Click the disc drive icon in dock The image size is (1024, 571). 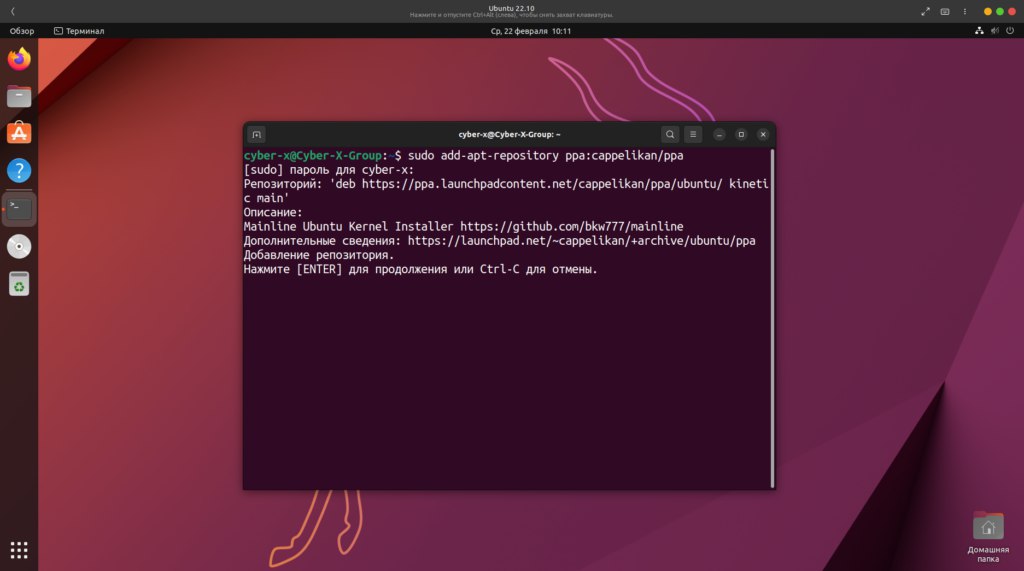(x=19, y=246)
